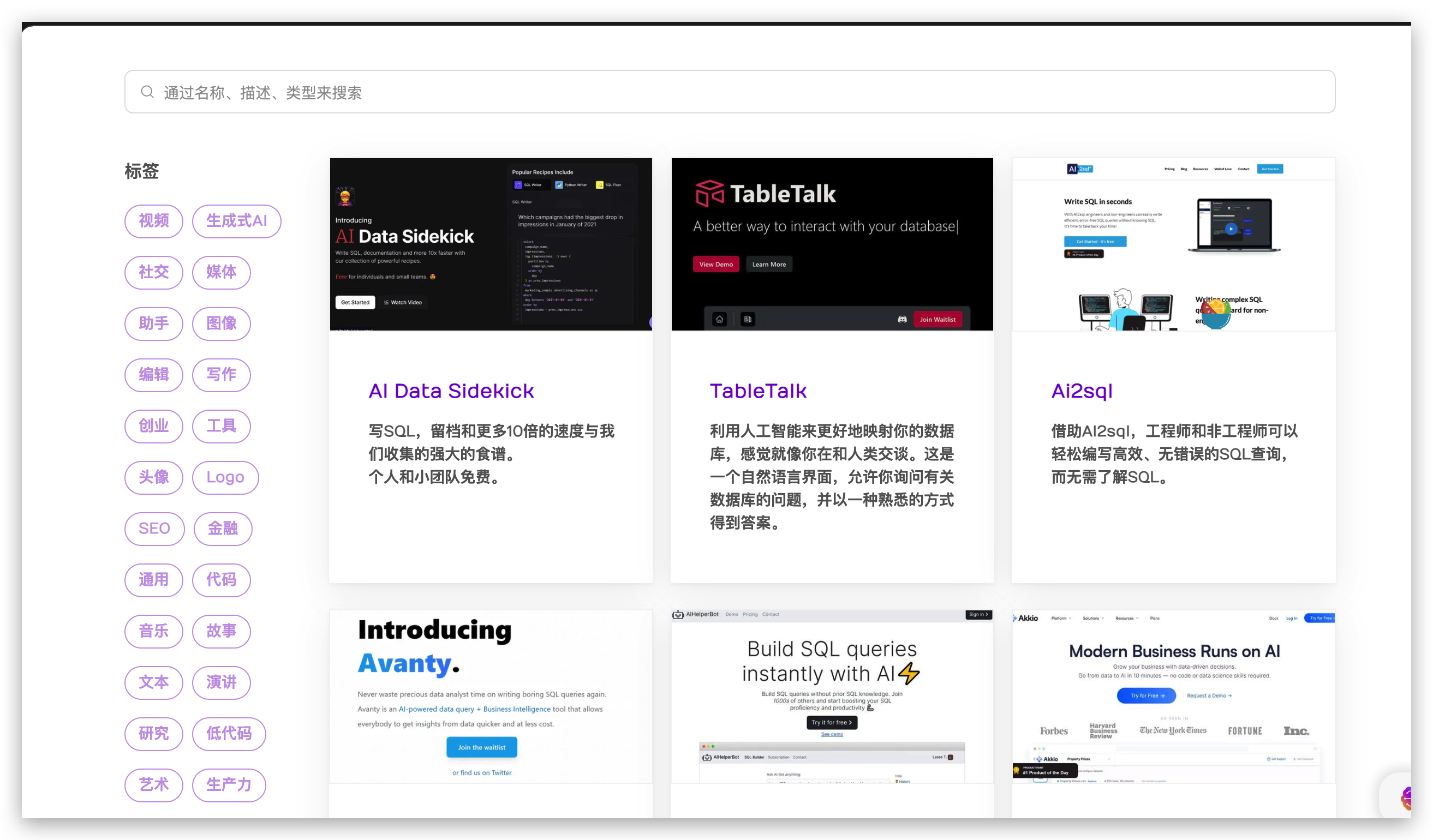Filter by the 创业 tag
Screen dimensions: 1433x840
(153, 425)
